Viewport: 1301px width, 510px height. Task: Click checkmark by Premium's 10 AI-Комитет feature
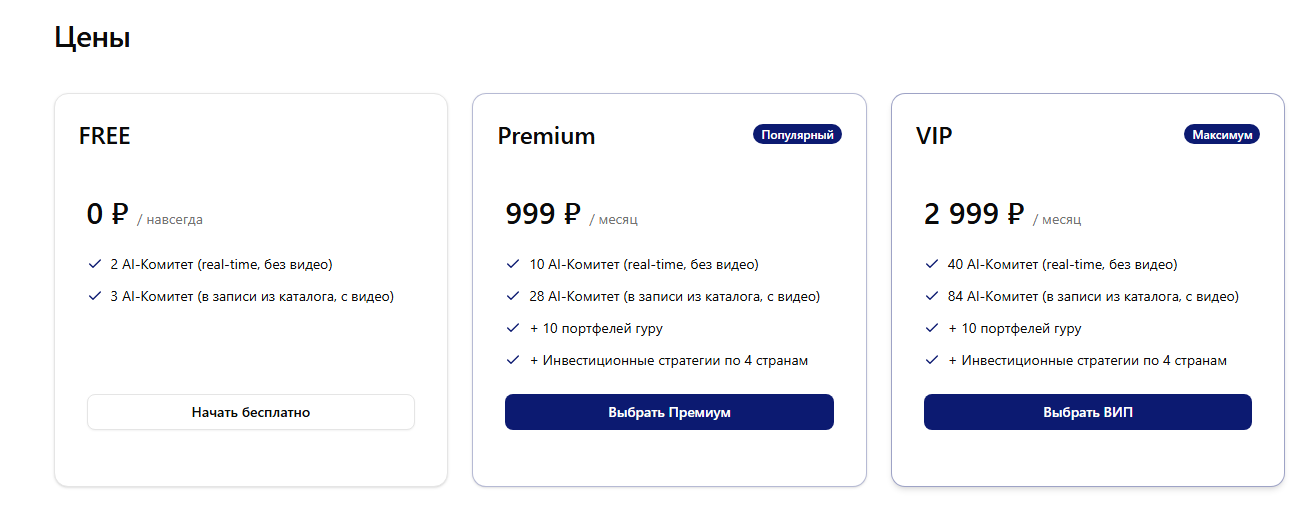pyautogui.click(x=513, y=265)
